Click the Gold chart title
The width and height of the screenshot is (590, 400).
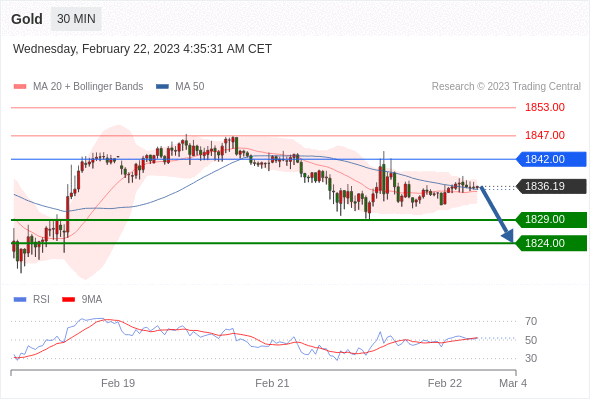[27, 19]
